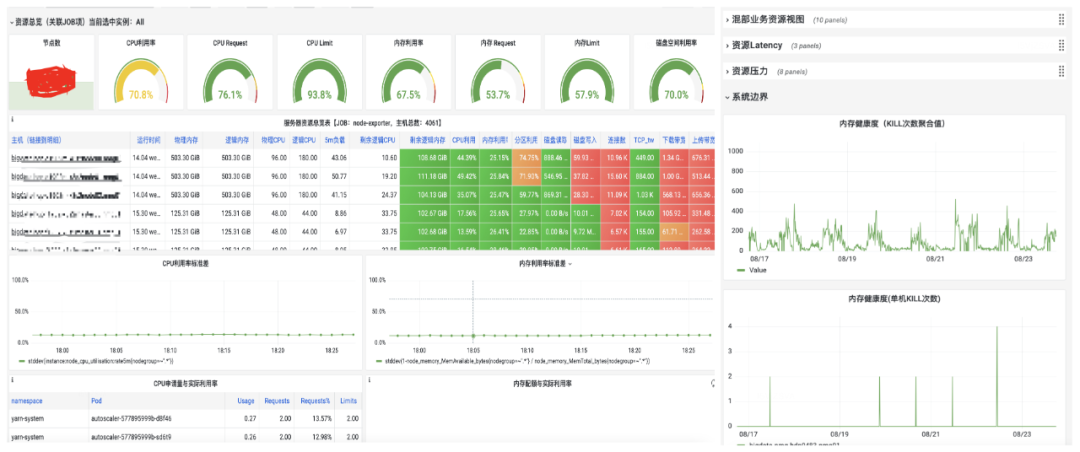
Task: Sort pod table by namespace column
Action: [27, 400]
